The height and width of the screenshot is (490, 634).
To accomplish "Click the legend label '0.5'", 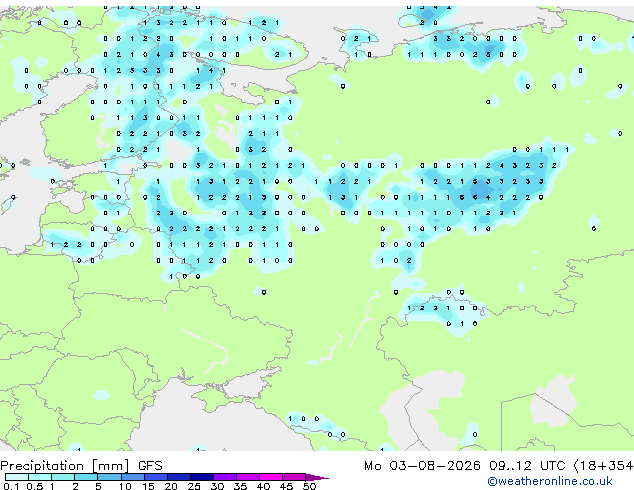I will pos(35,486).
